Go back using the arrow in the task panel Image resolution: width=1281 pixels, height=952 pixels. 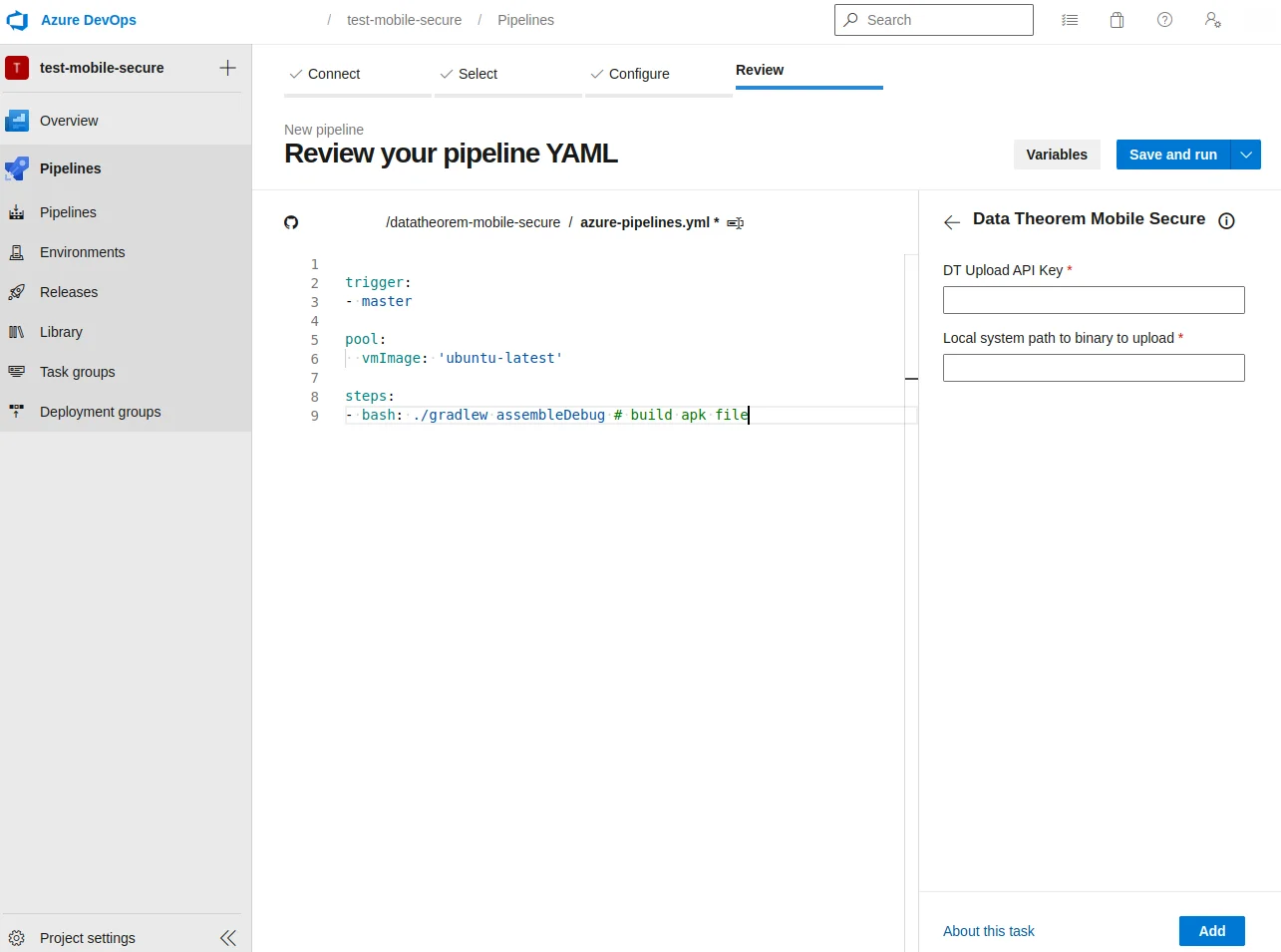951,221
